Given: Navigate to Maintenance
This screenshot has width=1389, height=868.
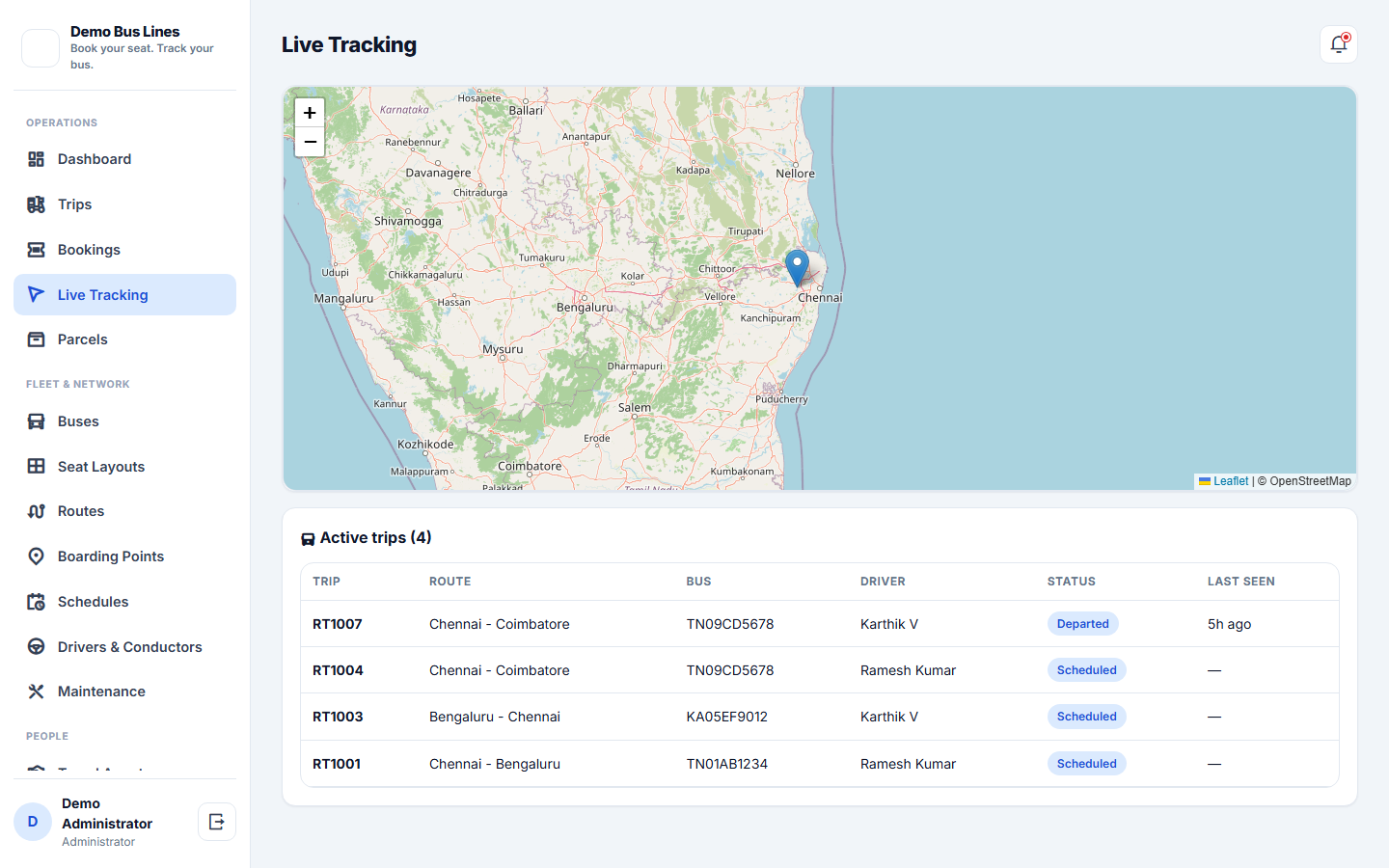Looking at the screenshot, I should 124,692.
